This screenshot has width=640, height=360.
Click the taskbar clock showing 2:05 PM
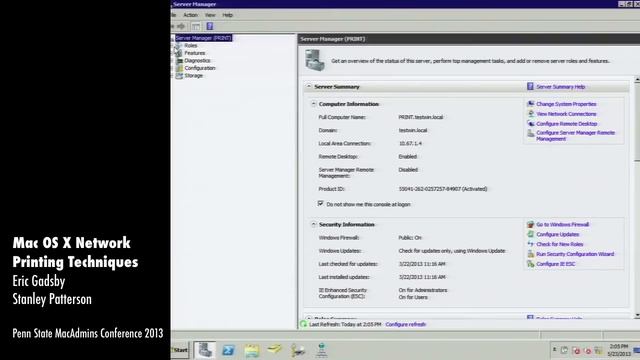pyautogui.click(x=619, y=350)
